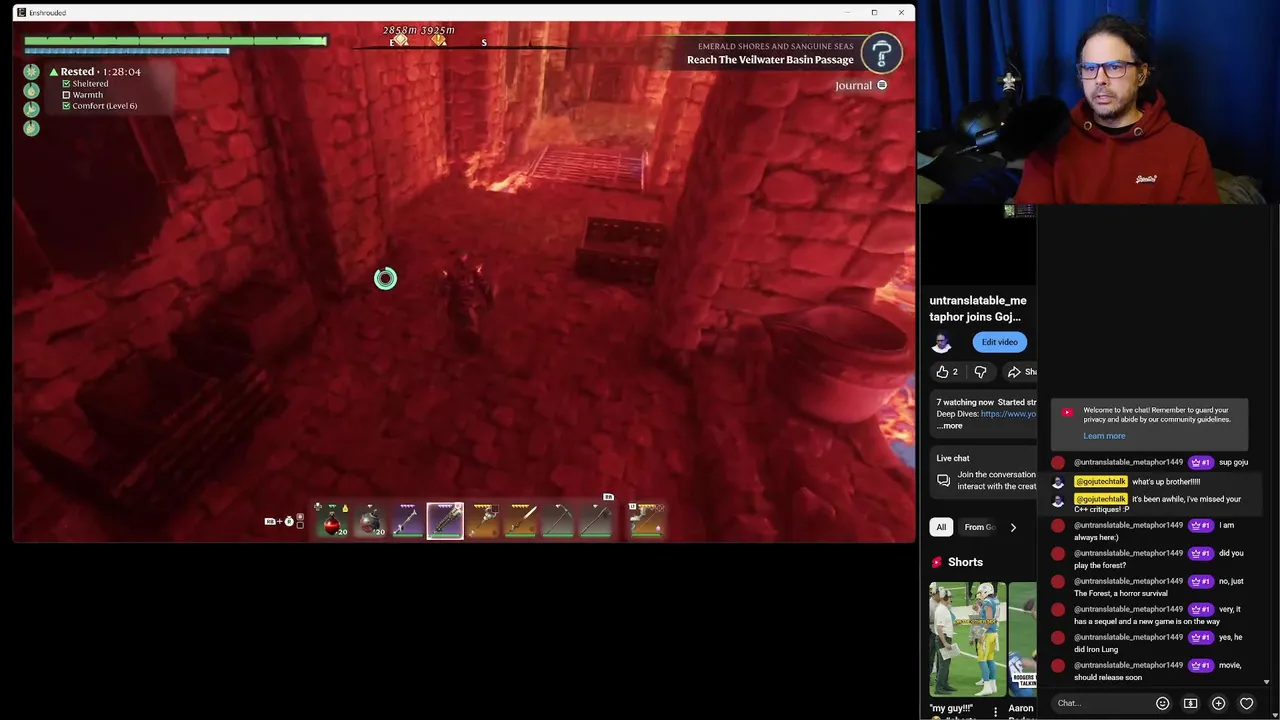The image size is (1280, 720).
Task: Dislike the video with thumbs down
Action: tap(980, 372)
